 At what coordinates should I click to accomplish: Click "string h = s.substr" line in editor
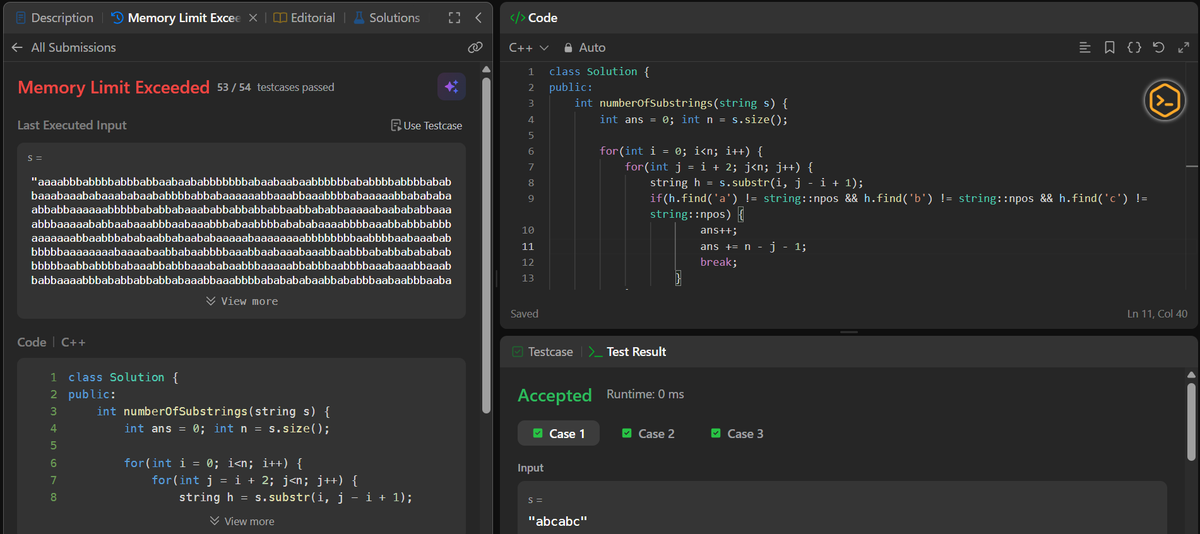756,182
